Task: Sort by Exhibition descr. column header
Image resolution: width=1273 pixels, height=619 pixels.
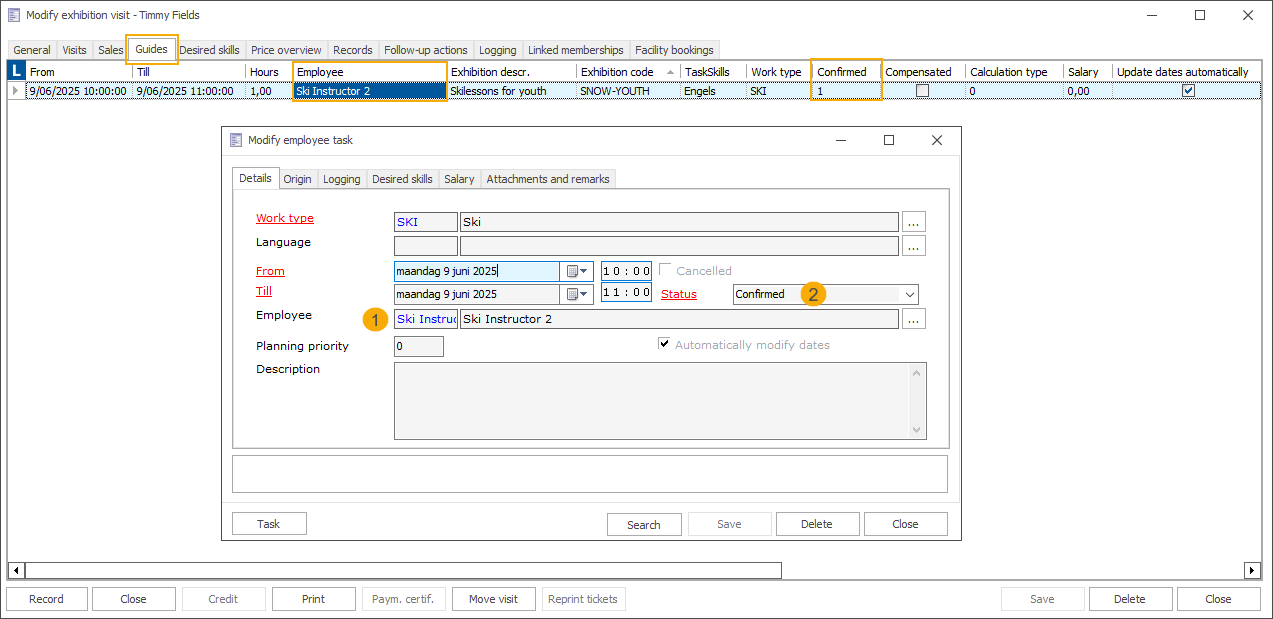Action: pos(510,72)
